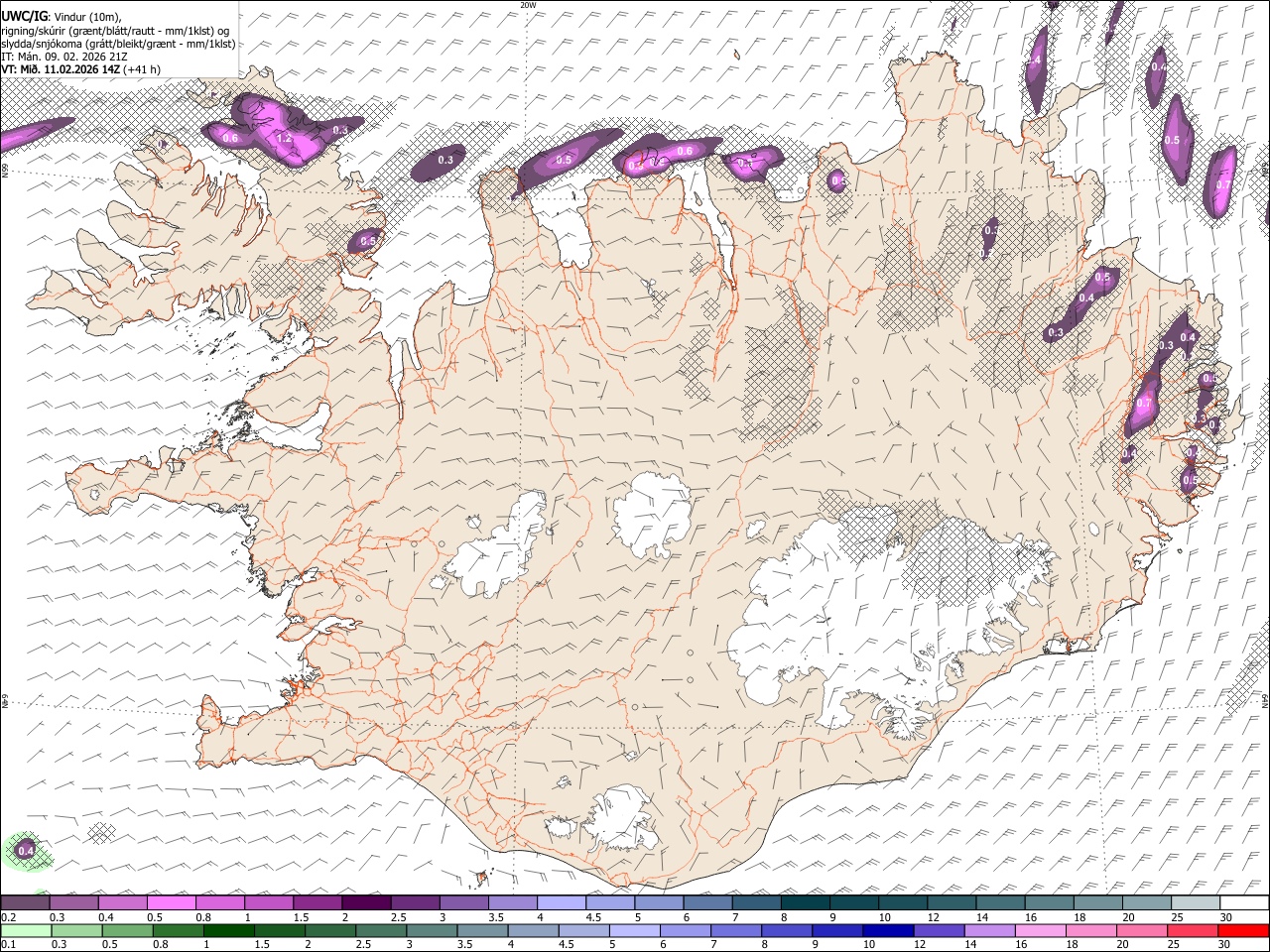Click the bright red bottom-row swatch labeled 30
Screen dimensions: 1270x952
1244,930
